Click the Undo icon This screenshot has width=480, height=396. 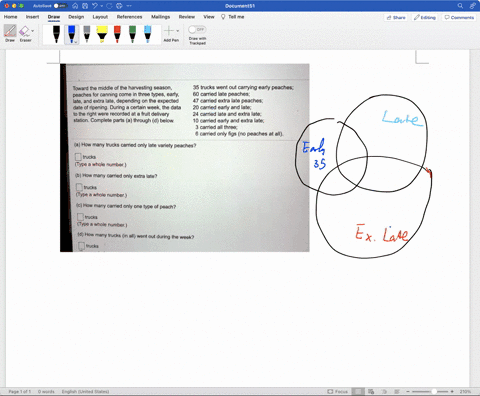tap(95, 6)
